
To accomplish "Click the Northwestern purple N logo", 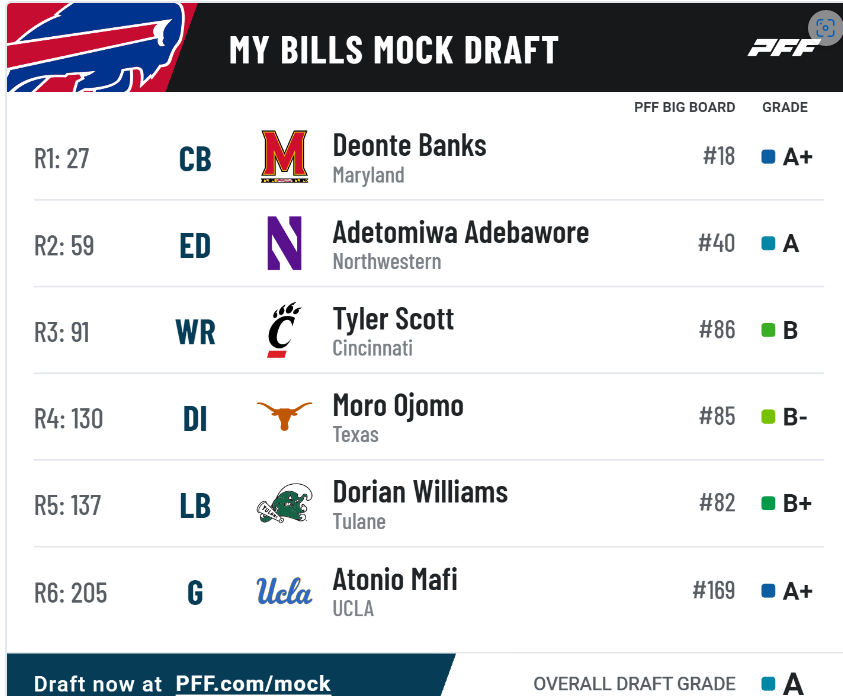I will pyautogui.click(x=284, y=243).
